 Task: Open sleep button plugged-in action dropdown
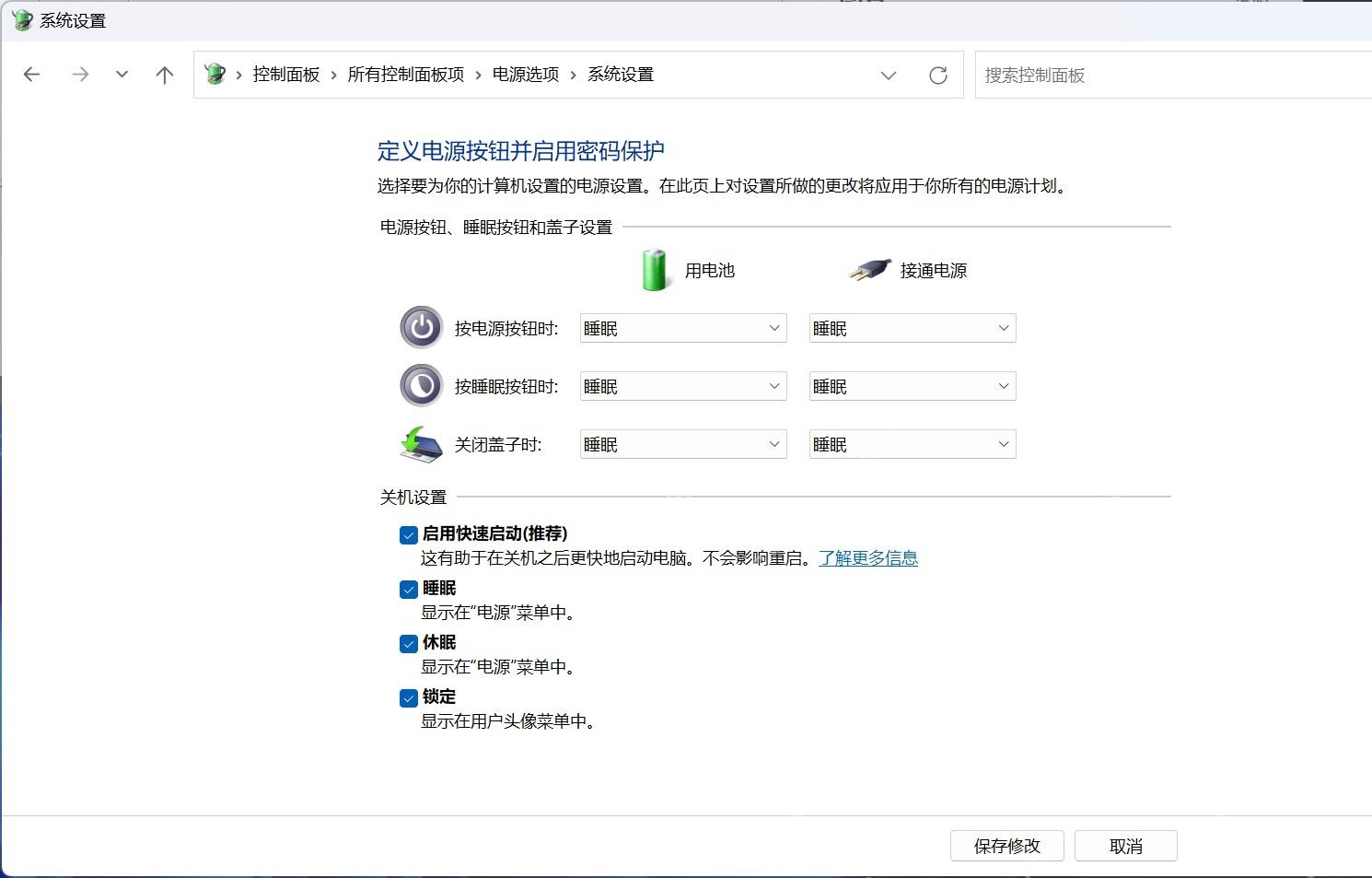913,386
